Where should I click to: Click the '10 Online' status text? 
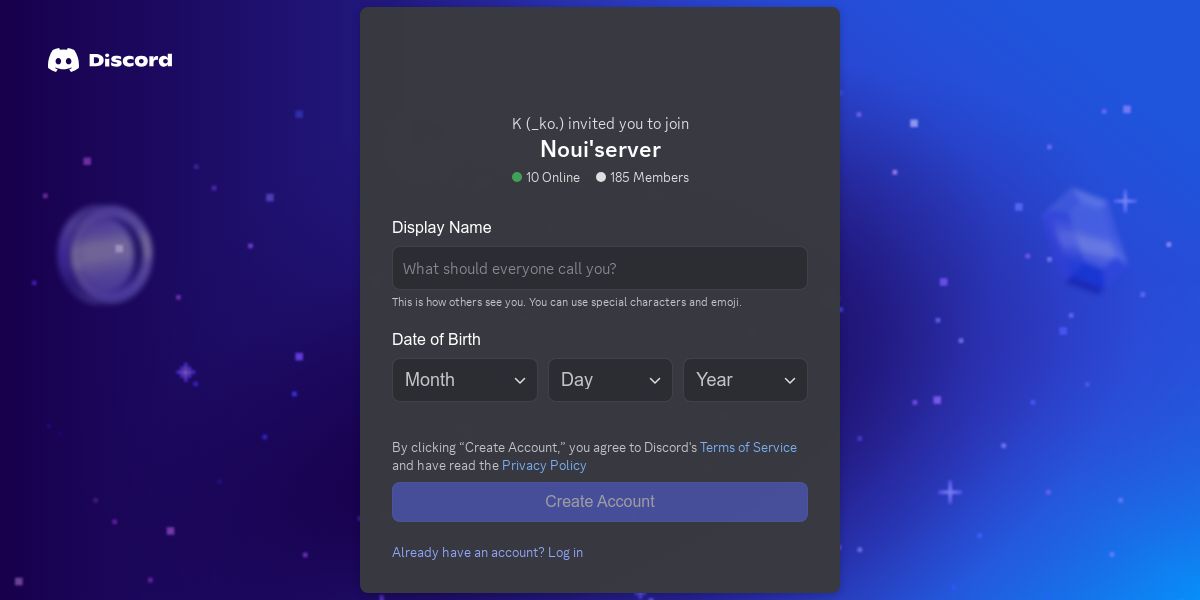coord(553,177)
